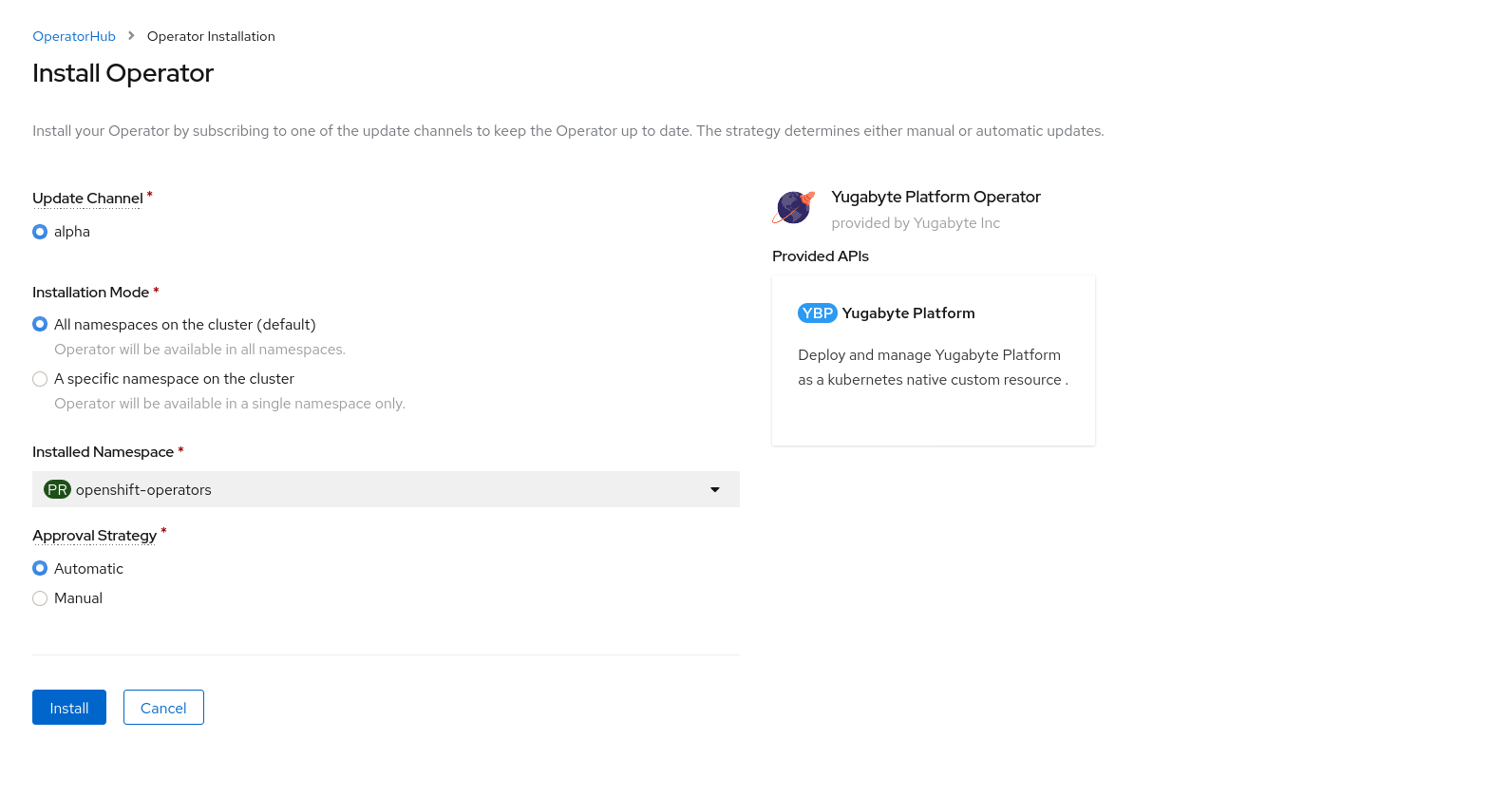Cancel the operator installation
Image resolution: width=1512 pixels, height=796 pixels.
(163, 708)
